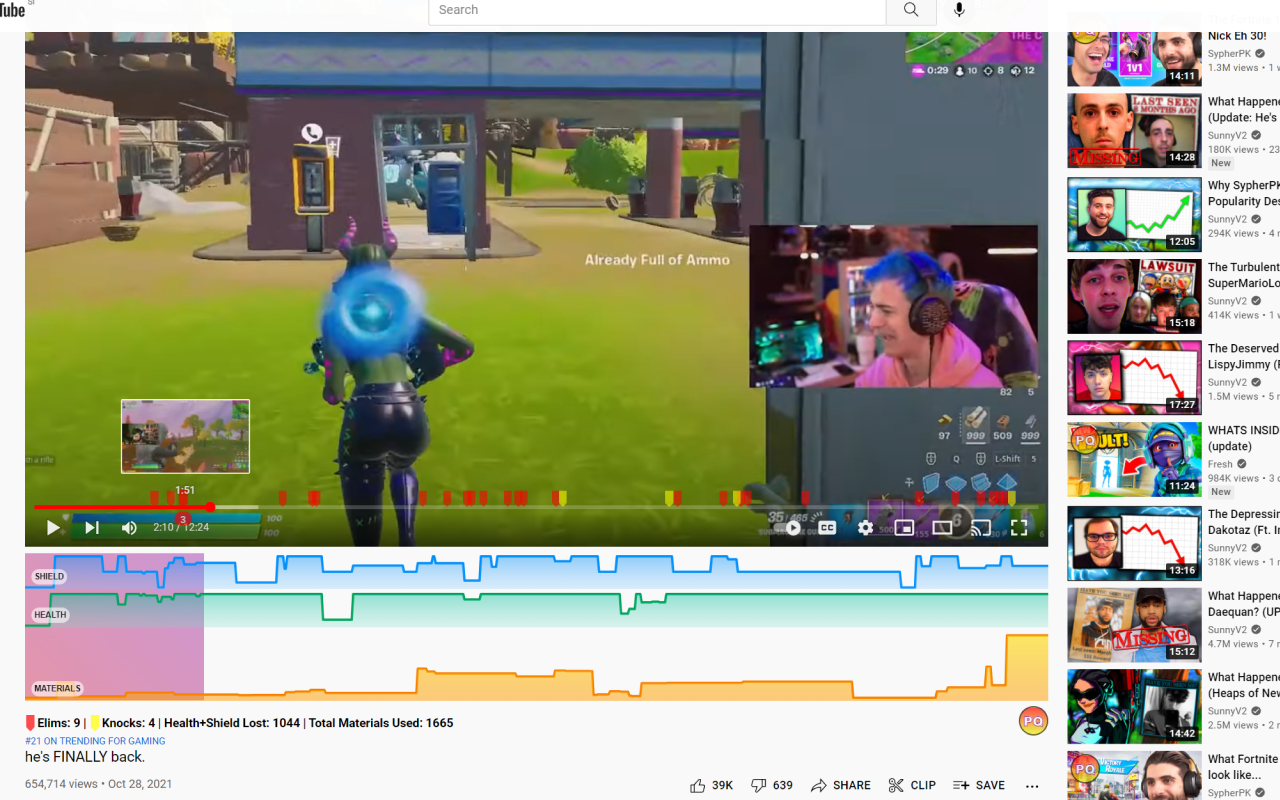The height and width of the screenshot is (800, 1280).
Task: Click the yellow knock marker near timeline middle
Action: click(561, 497)
